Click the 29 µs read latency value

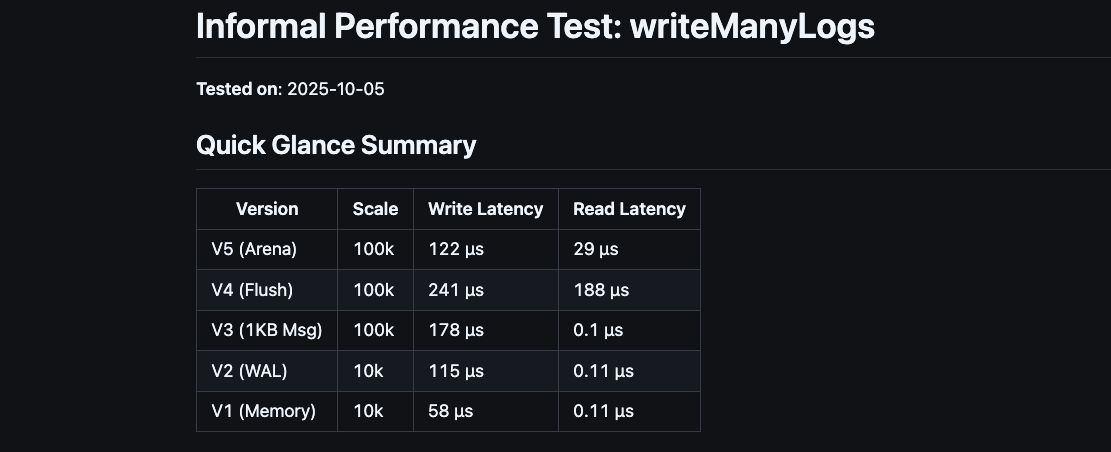click(596, 249)
